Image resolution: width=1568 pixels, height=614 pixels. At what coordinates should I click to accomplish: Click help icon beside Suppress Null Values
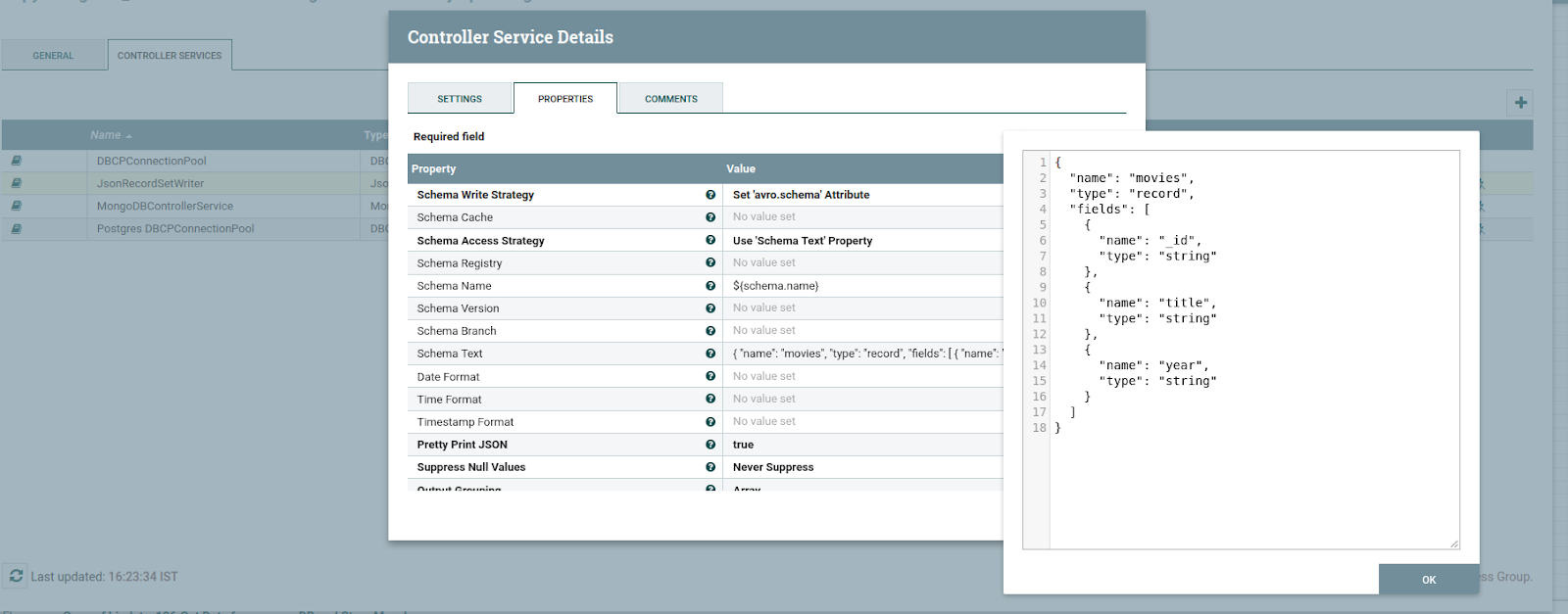tap(710, 467)
